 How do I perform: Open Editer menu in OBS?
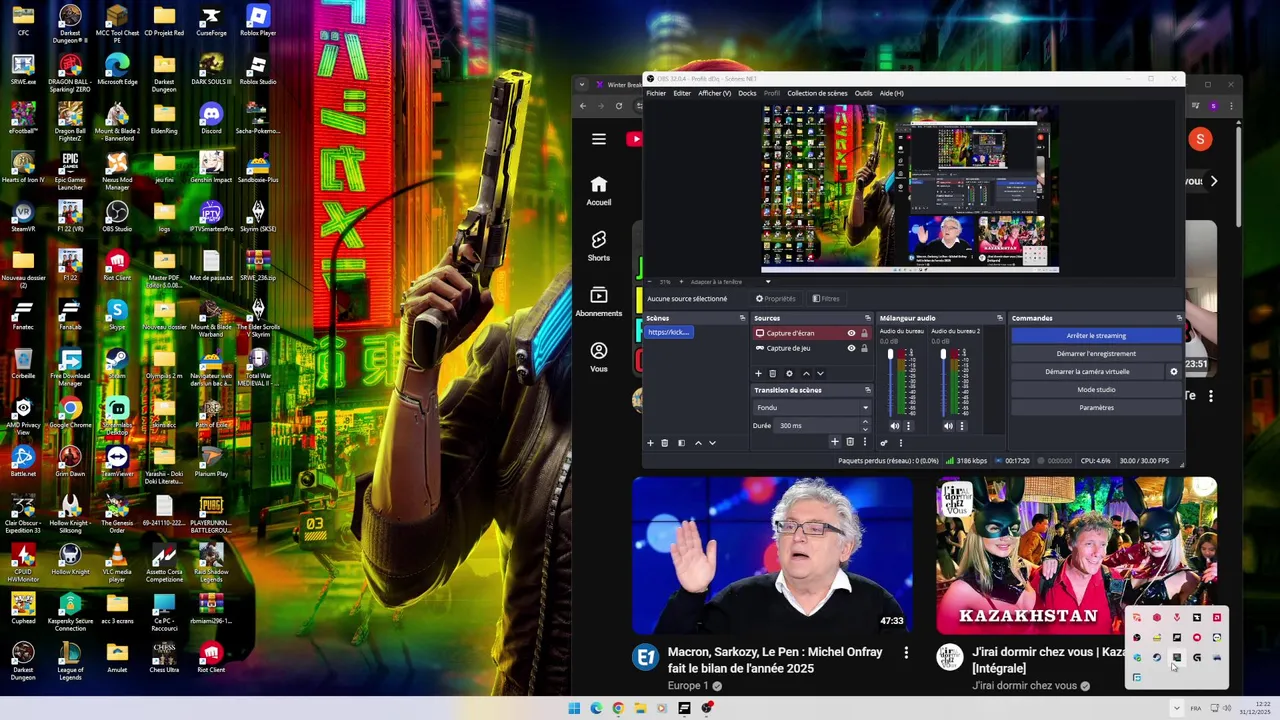pos(682,93)
